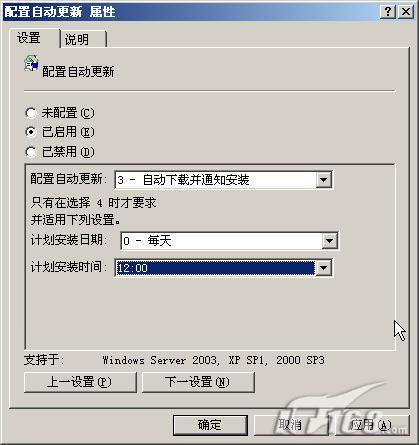
Task: Close the dialog with the X button
Action: (406, 12)
